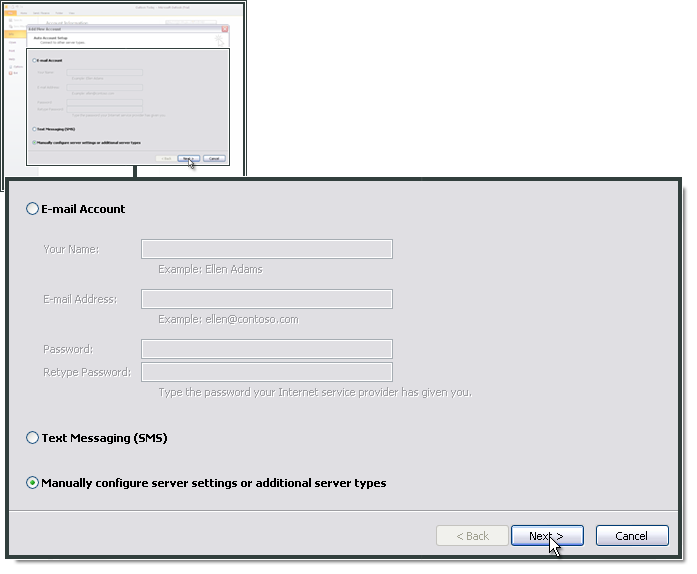Click the Your Name field in enlarged dialog
Viewport: 697px width, 574px height.
(267, 249)
